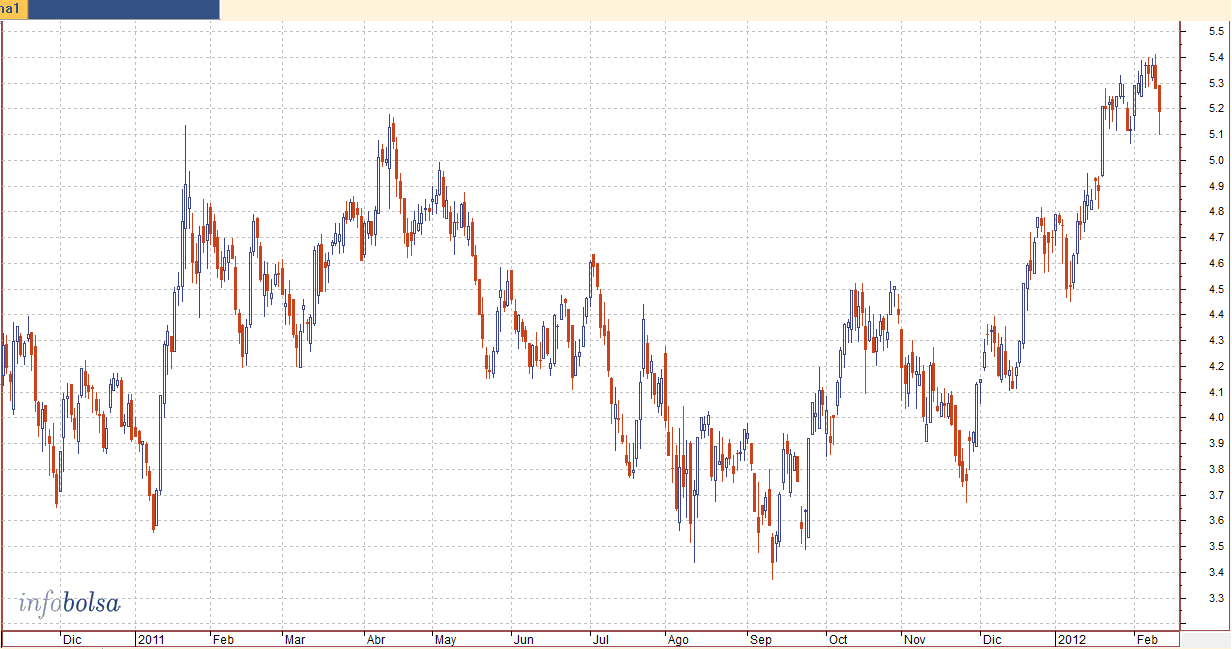Select the orange 'na1' chart tab
This screenshot has height=649, width=1232.
(x=14, y=9)
